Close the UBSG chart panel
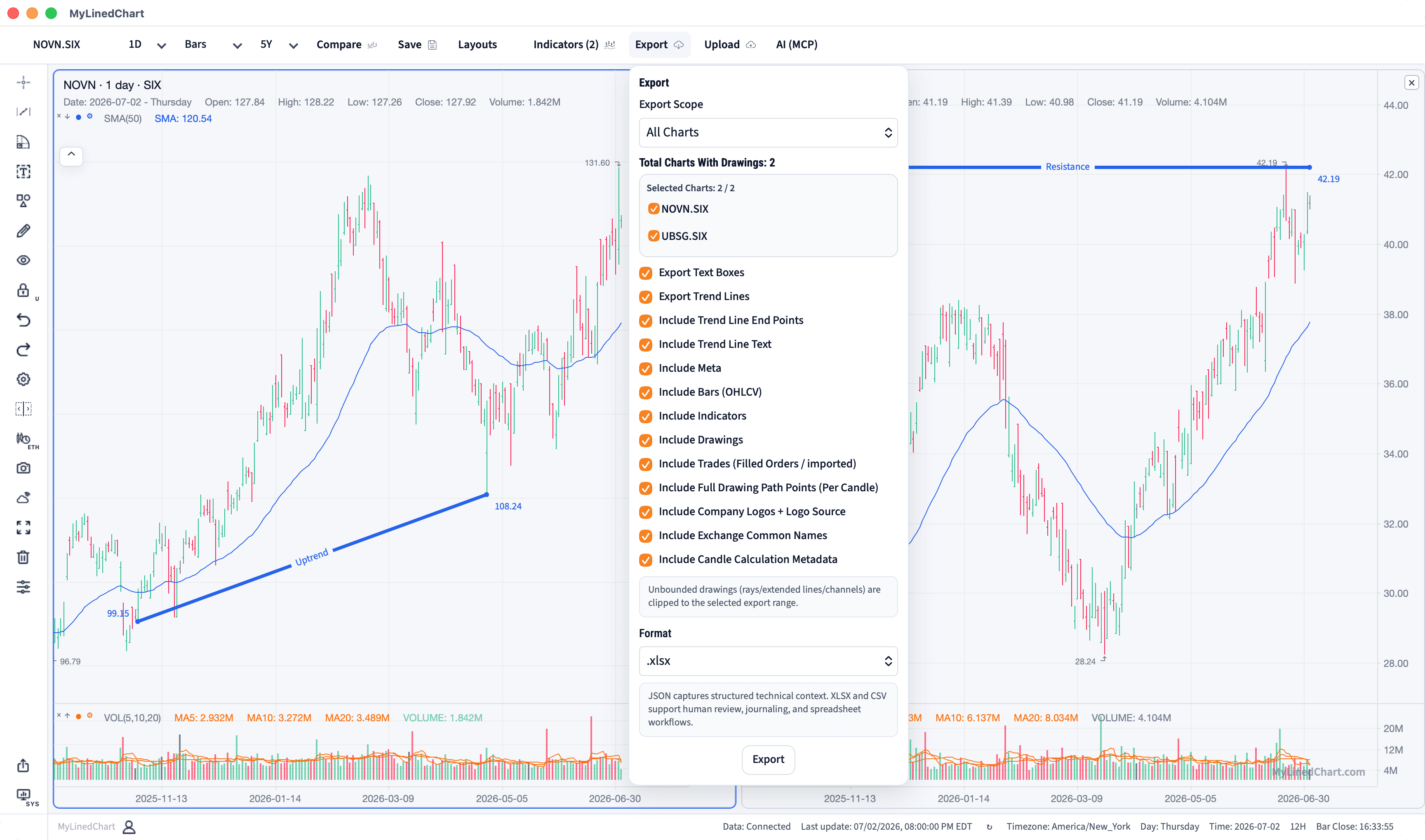The image size is (1425, 840). click(x=1411, y=83)
